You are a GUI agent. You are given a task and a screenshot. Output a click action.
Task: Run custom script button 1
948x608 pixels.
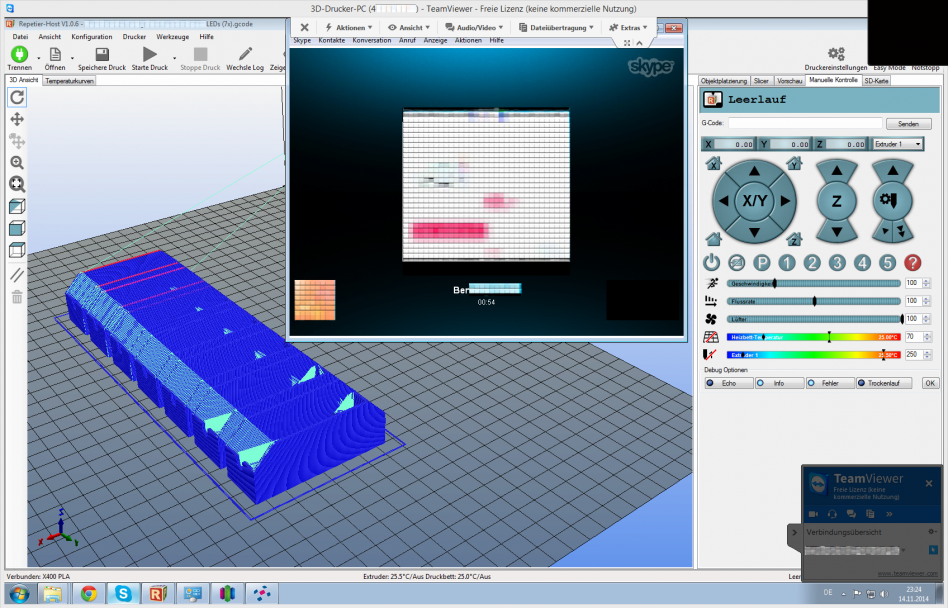(x=787, y=263)
